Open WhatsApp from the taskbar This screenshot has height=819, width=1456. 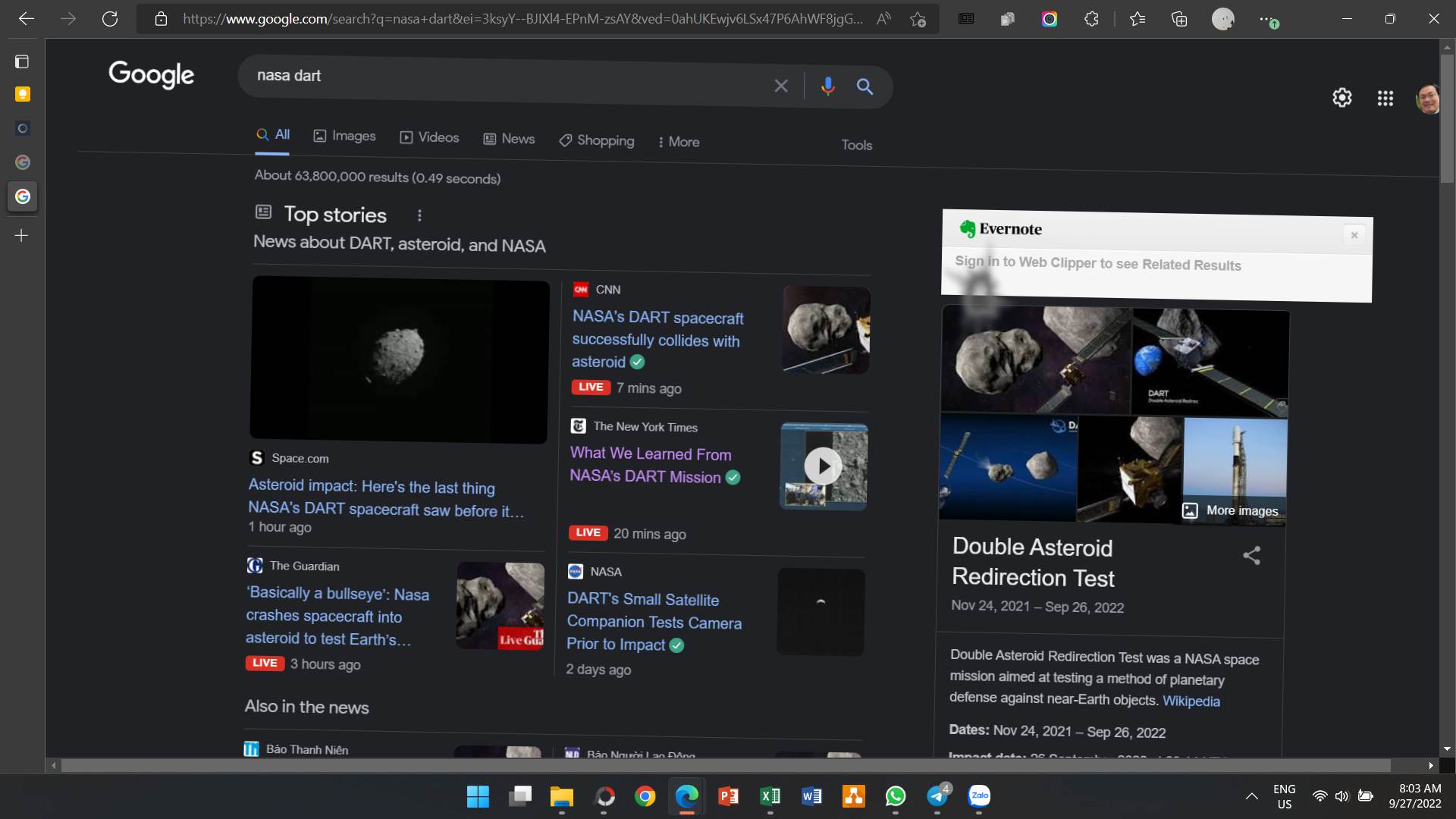[896, 796]
